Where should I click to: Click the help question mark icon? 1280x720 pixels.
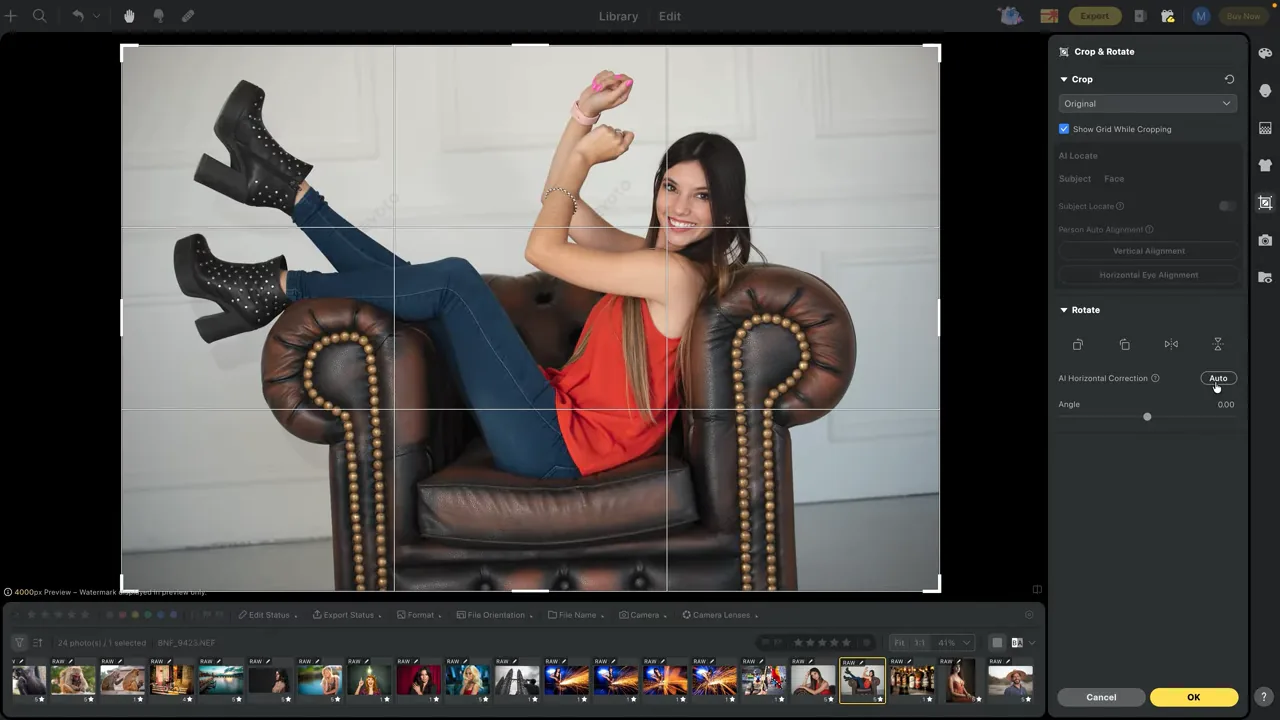click(x=1264, y=697)
